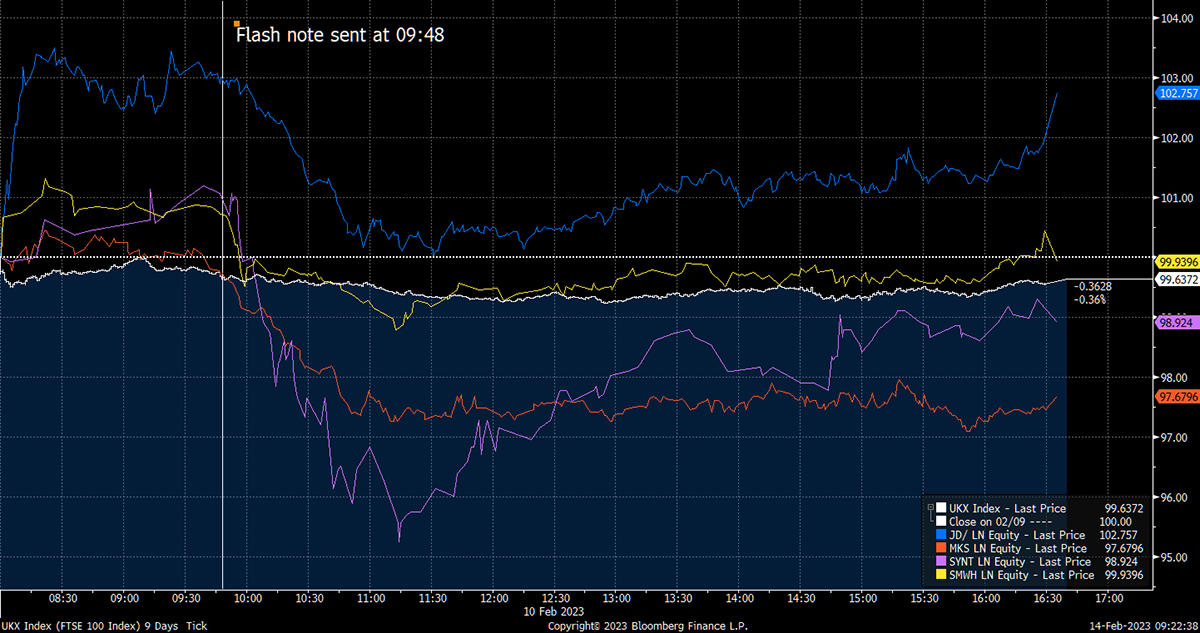Click the white 99.6372 price tag
The image size is (1200, 633).
[x=1177, y=280]
